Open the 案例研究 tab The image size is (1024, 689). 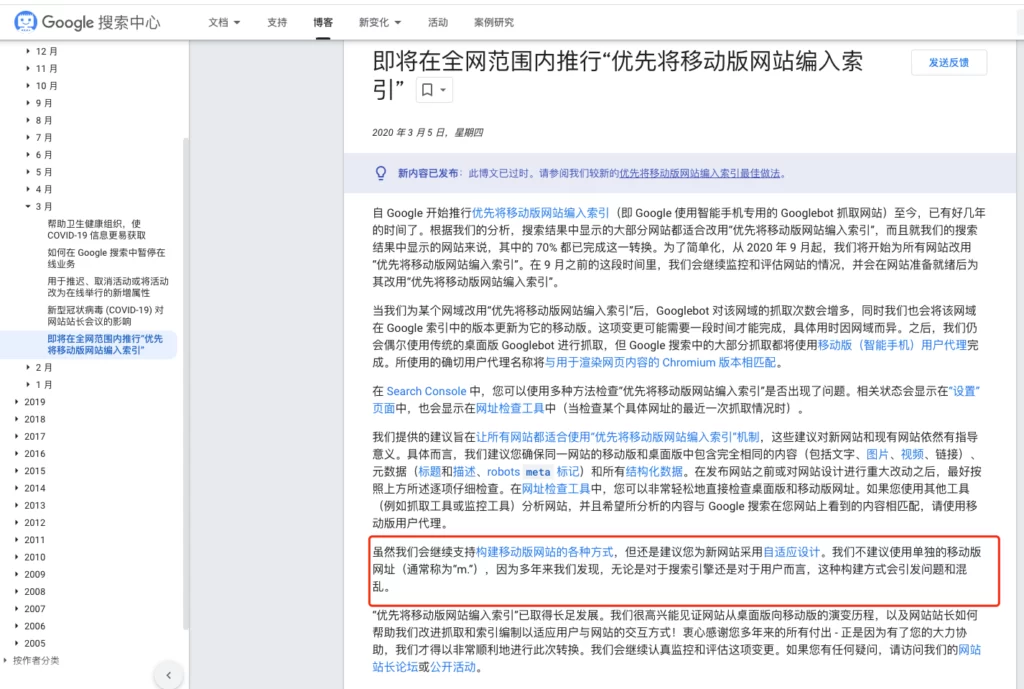click(494, 22)
